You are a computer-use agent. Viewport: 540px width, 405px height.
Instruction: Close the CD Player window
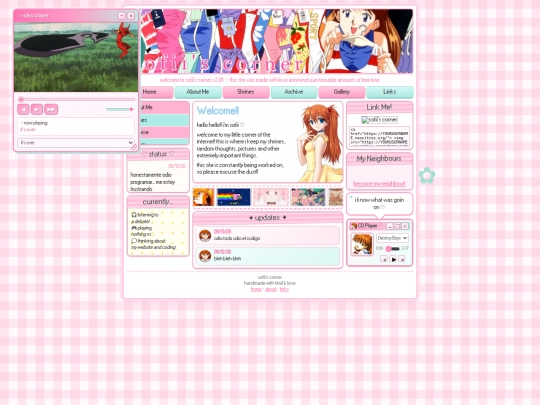pos(405,226)
